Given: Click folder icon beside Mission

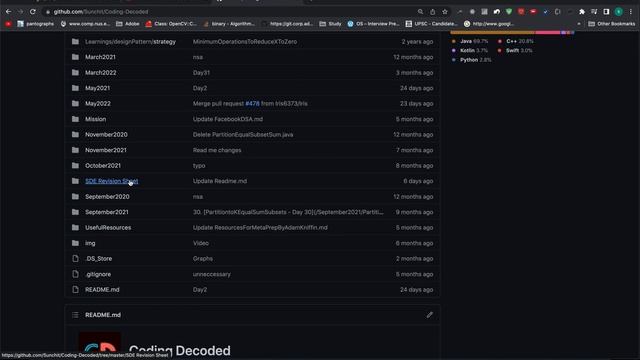Looking at the screenshot, I should 75,119.
